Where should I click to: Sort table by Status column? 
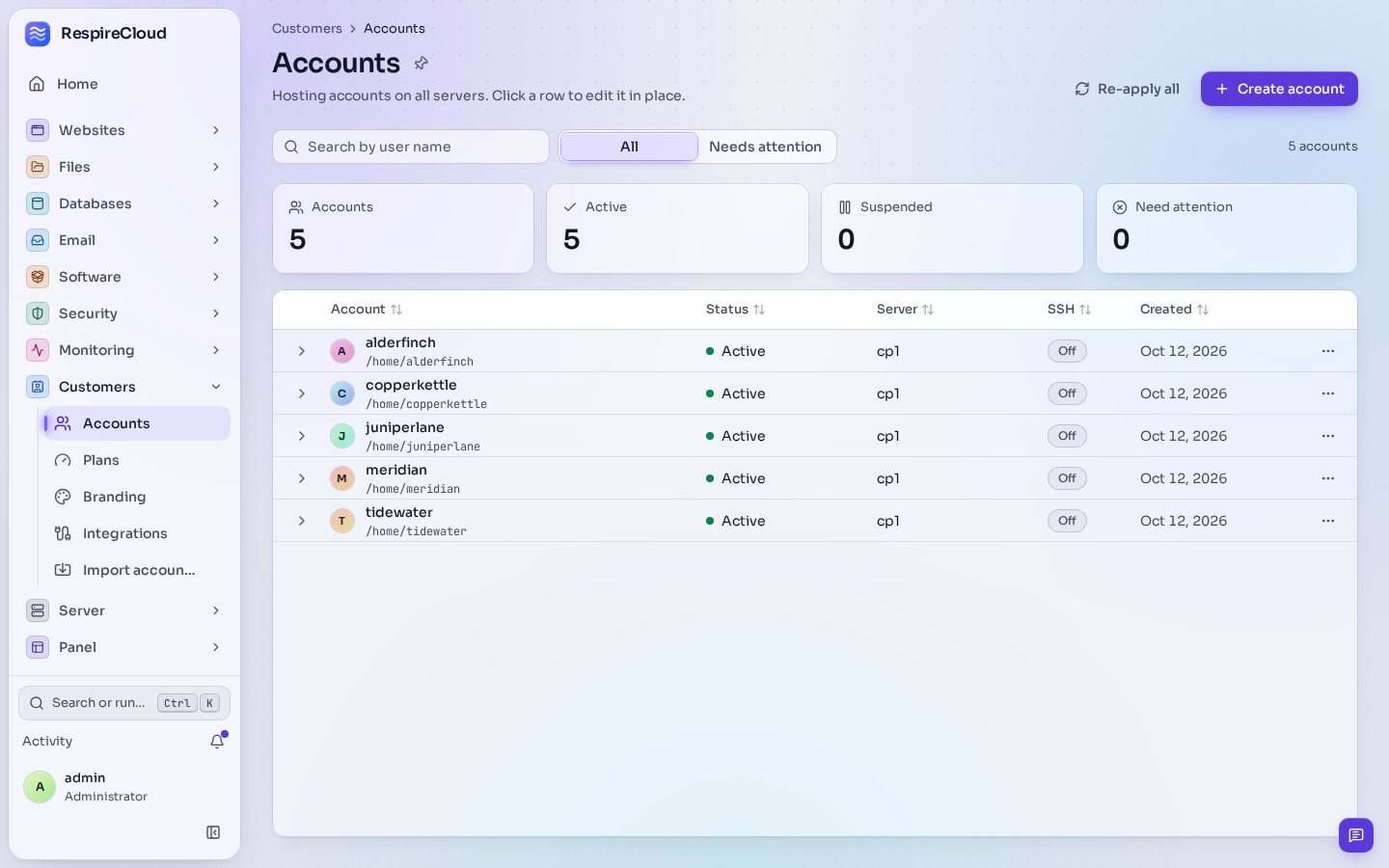(735, 310)
